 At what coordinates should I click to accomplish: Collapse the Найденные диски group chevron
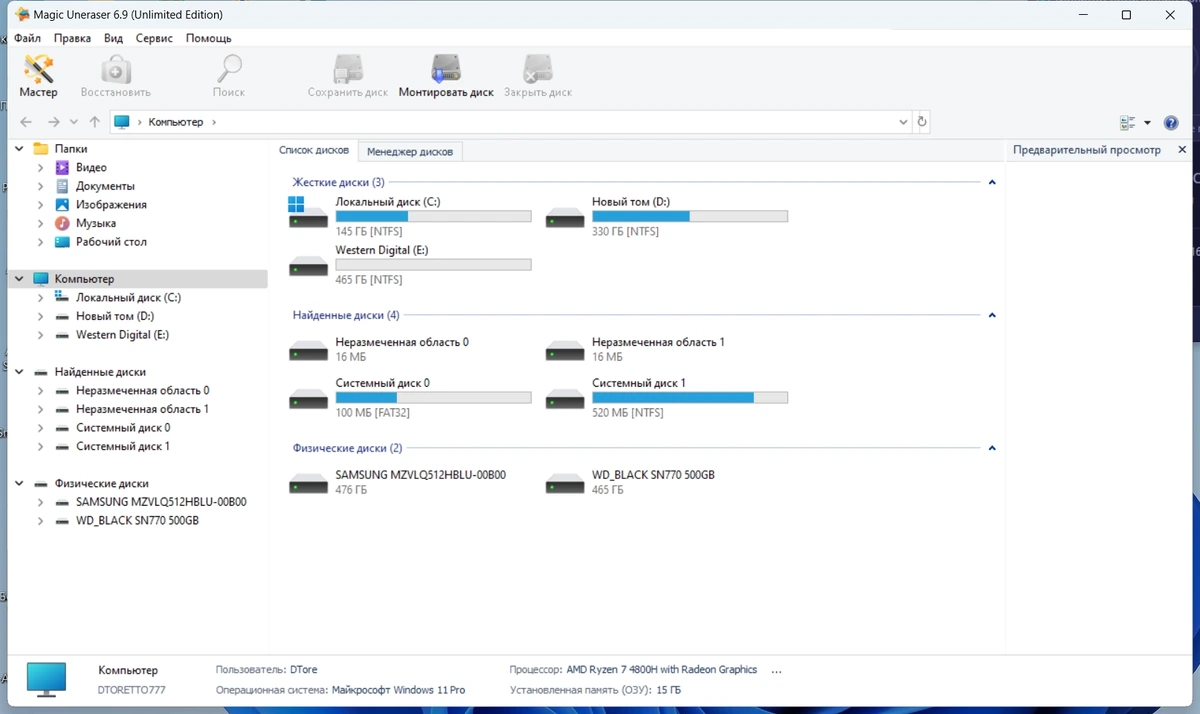992,315
